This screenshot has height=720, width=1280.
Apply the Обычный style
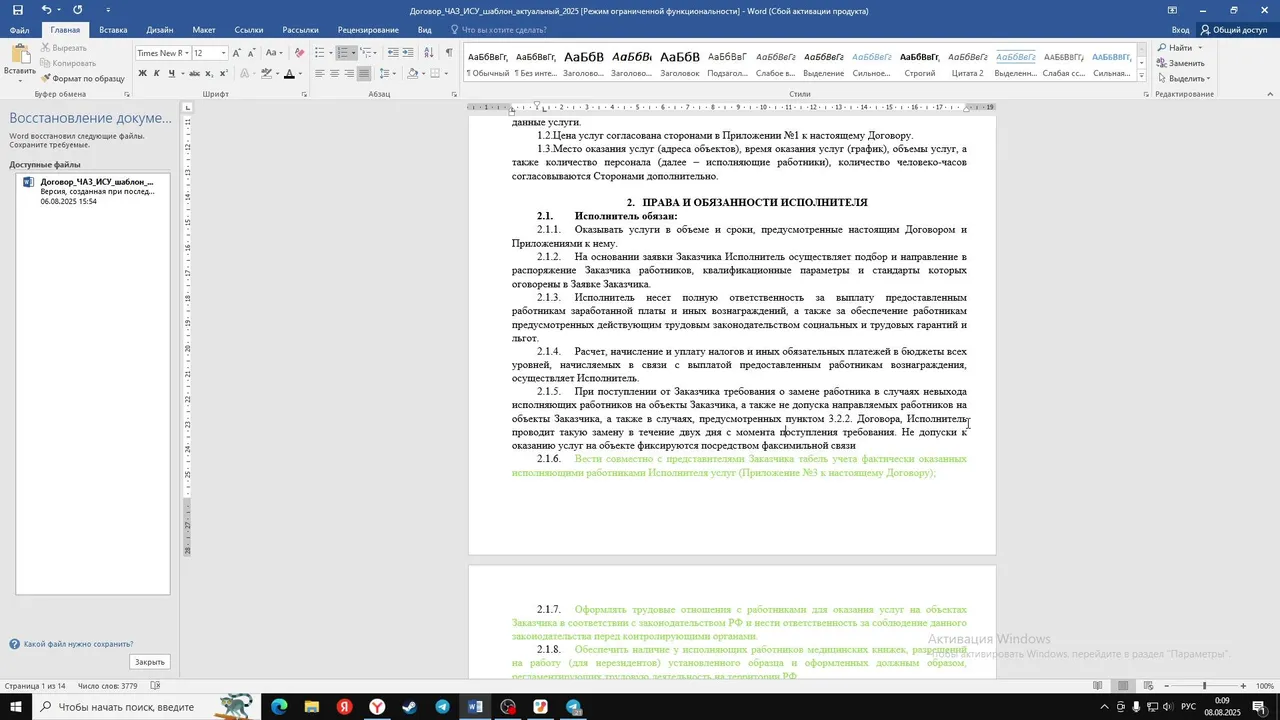pos(489,63)
